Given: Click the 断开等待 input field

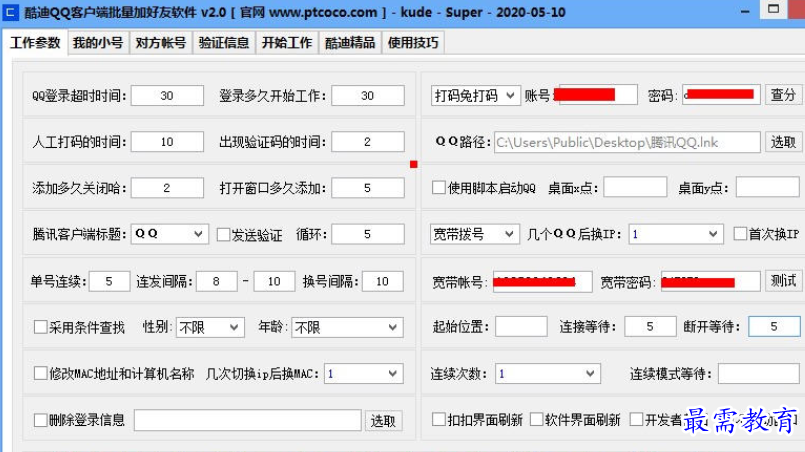Looking at the screenshot, I should click(774, 327).
